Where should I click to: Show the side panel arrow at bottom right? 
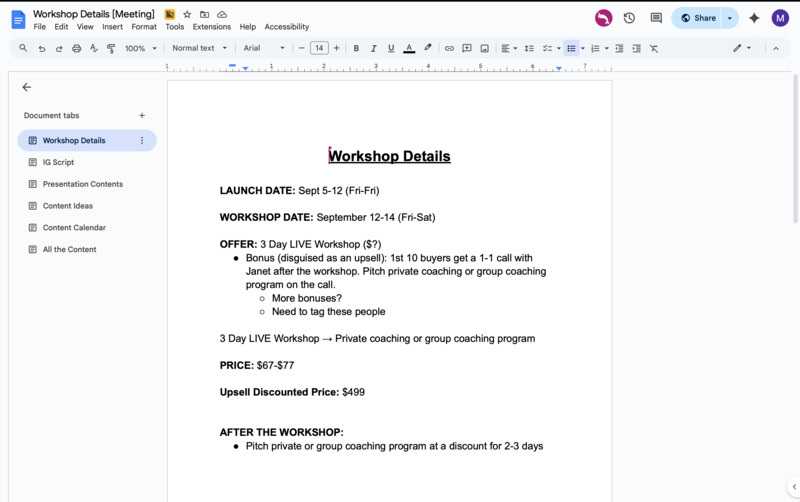click(794, 487)
